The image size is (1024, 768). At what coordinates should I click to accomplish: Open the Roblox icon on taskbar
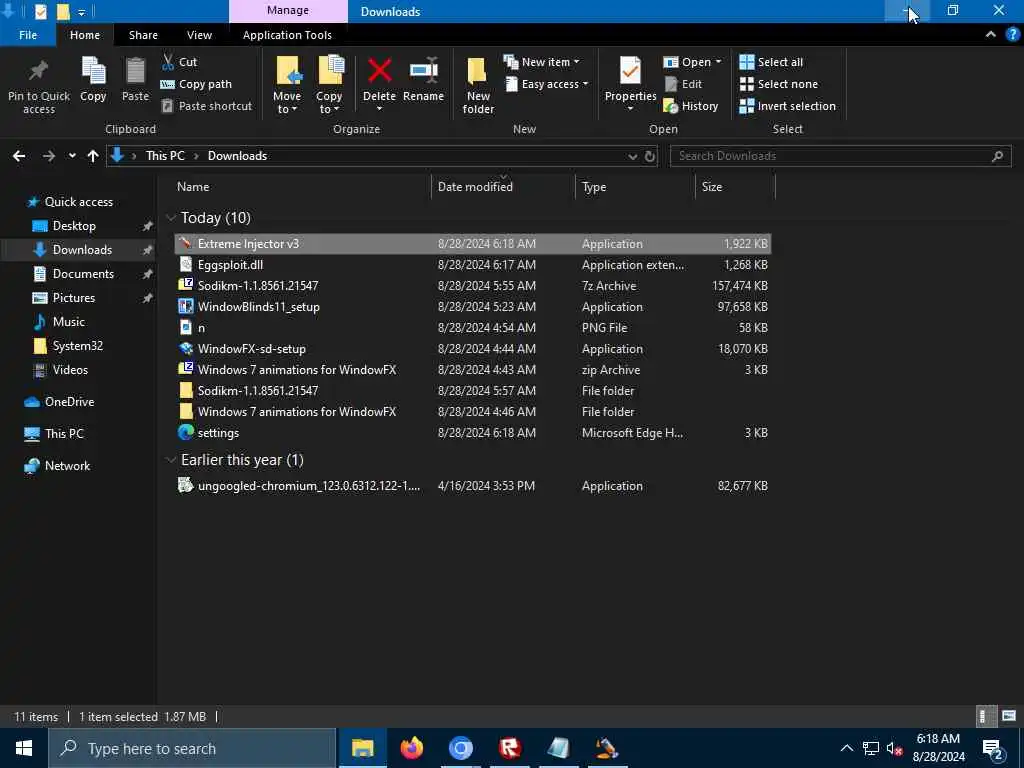tap(509, 748)
